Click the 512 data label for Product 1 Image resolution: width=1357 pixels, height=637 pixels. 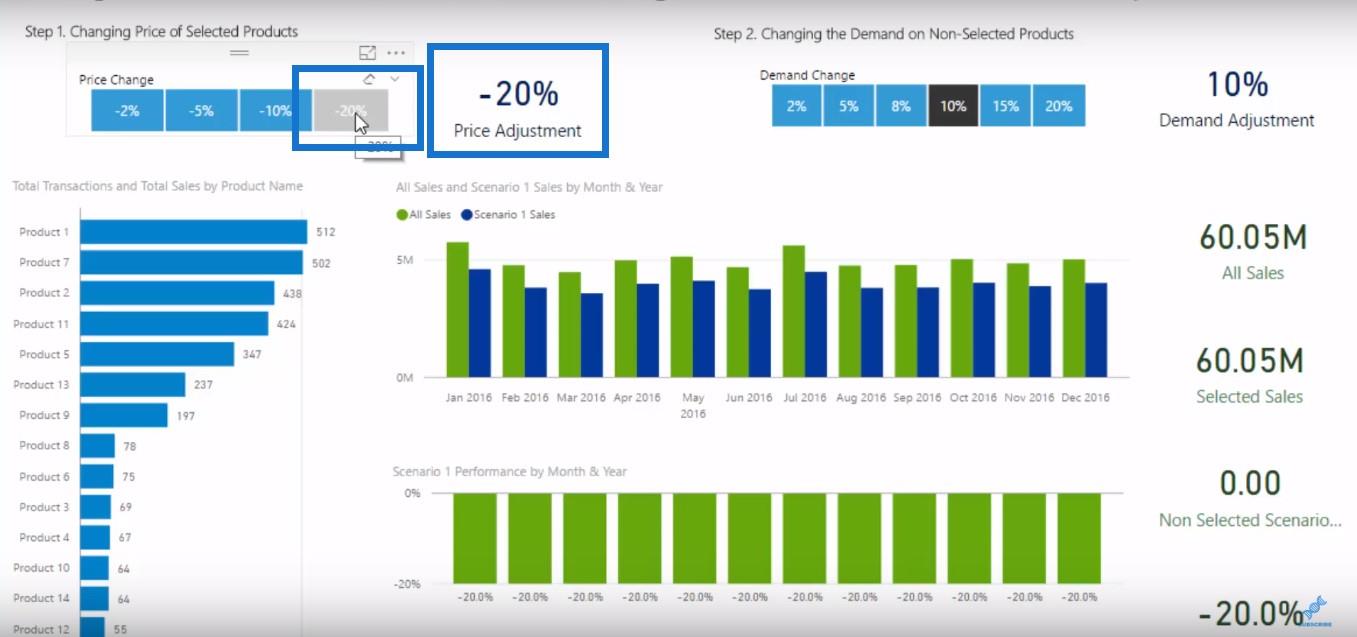(x=325, y=232)
